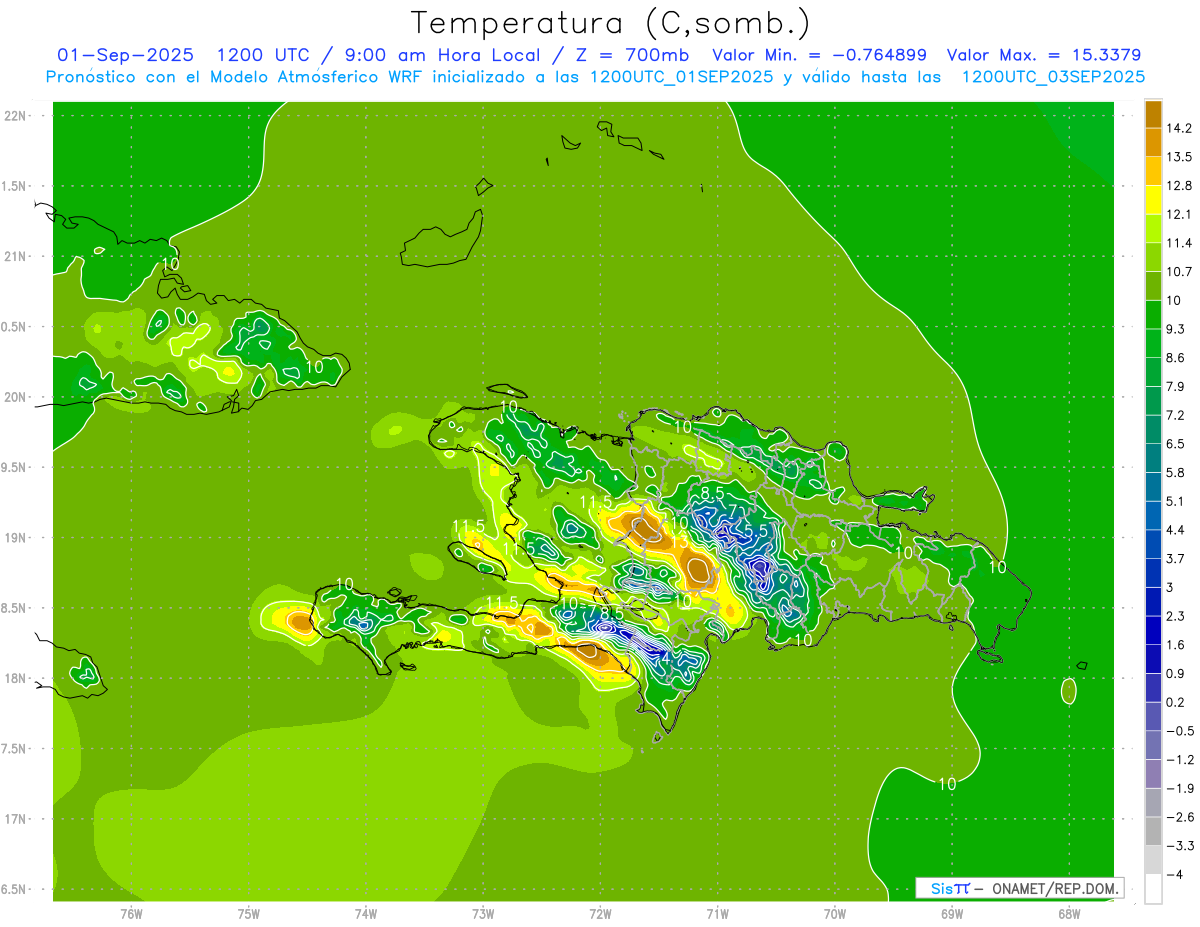1200x927 pixels.
Task: Click the legend band between 10.7 and 10
Action: [x=1153, y=286]
